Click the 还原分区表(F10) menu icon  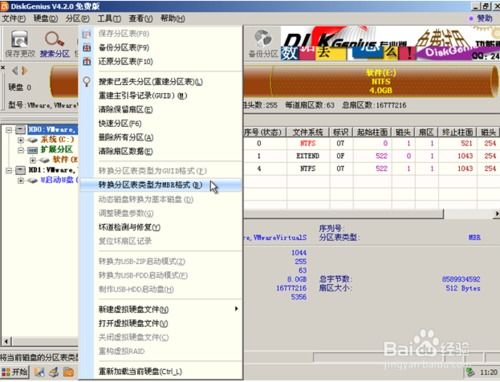click(87, 61)
